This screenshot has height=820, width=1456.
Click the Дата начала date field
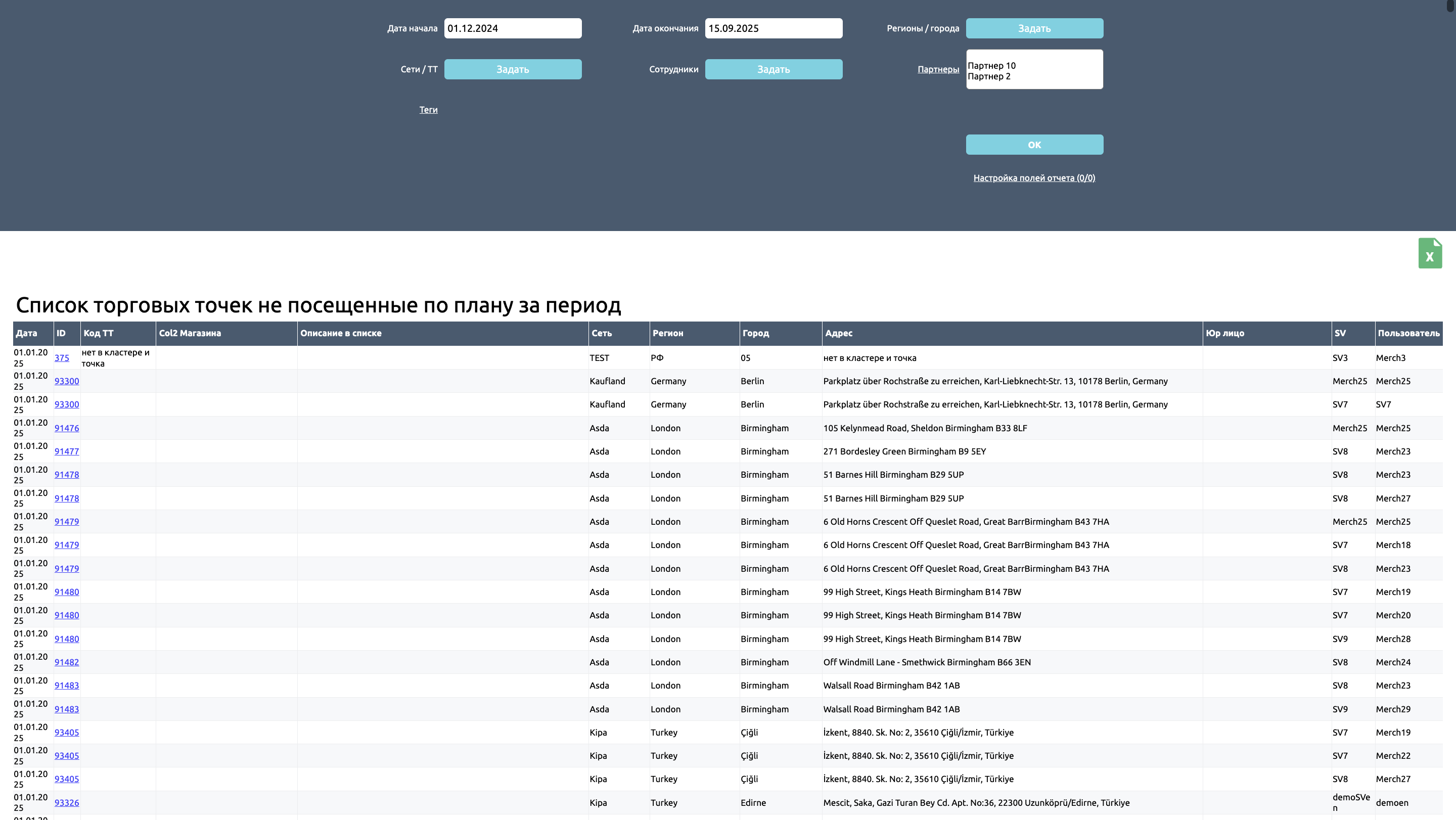coord(512,28)
